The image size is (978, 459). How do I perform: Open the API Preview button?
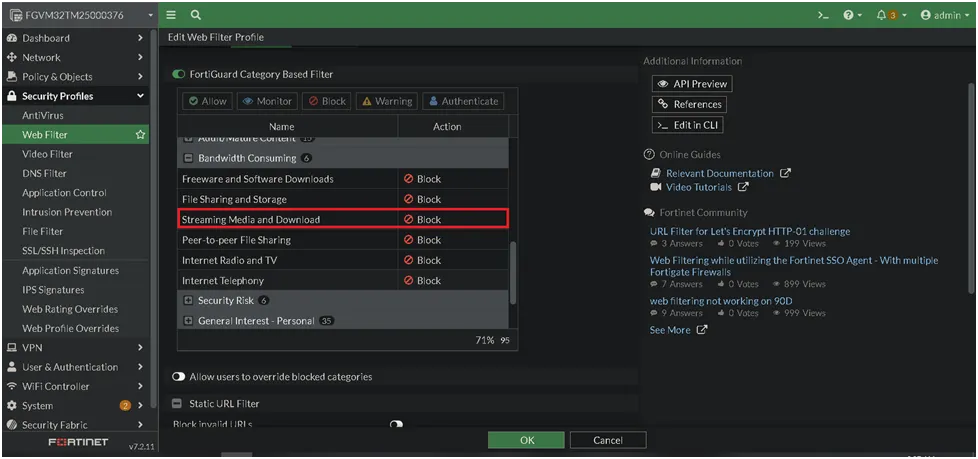tap(692, 84)
